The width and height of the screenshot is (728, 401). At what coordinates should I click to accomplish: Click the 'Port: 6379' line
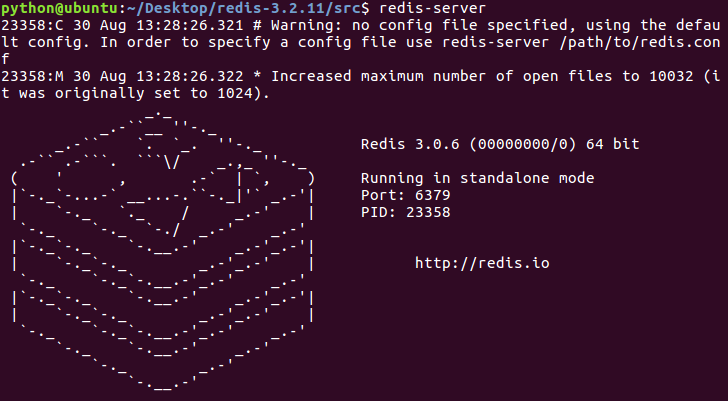coord(405,195)
